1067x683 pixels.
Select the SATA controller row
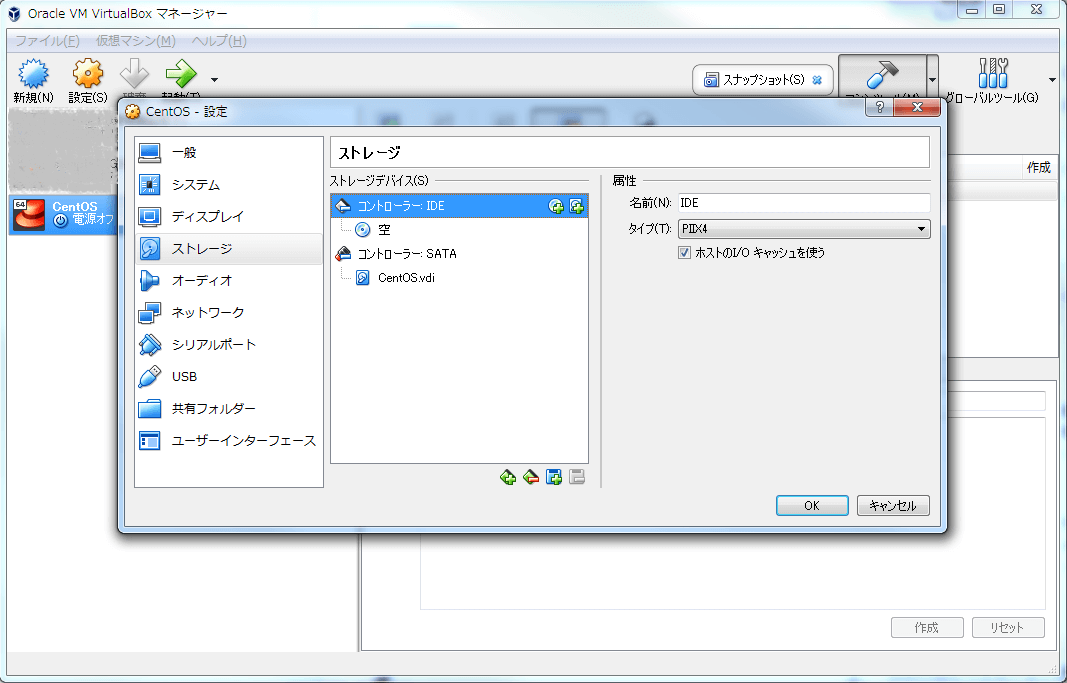(x=459, y=254)
